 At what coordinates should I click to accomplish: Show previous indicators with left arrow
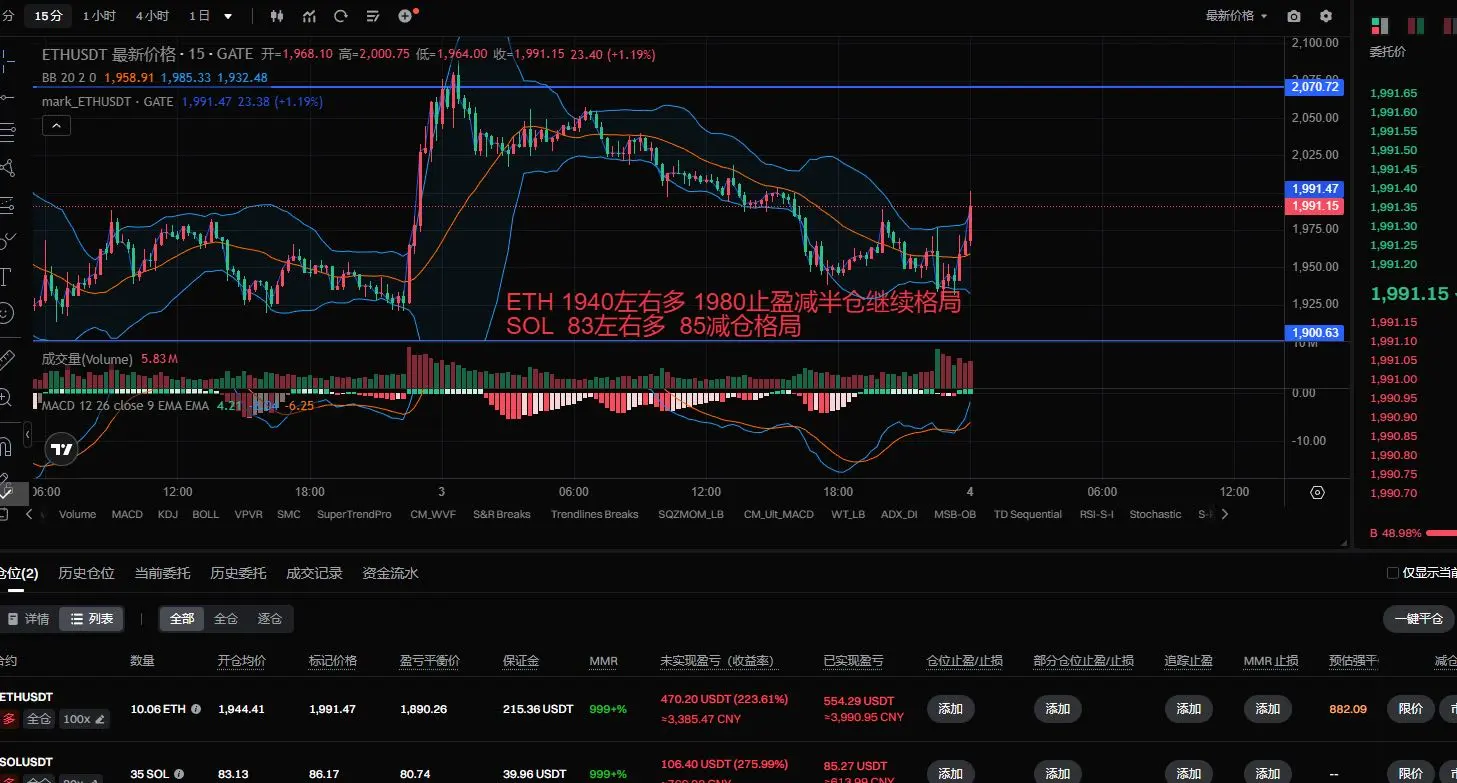click(29, 514)
